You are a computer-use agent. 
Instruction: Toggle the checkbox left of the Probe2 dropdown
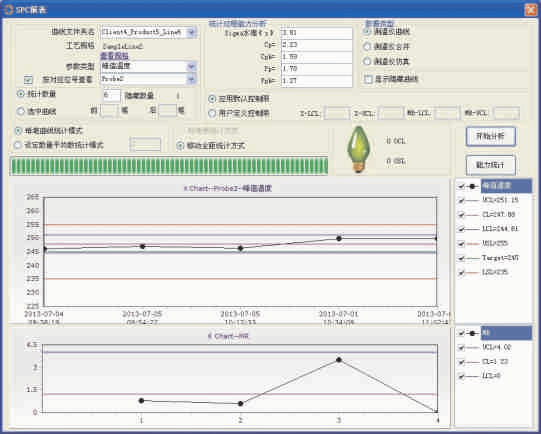point(28,80)
